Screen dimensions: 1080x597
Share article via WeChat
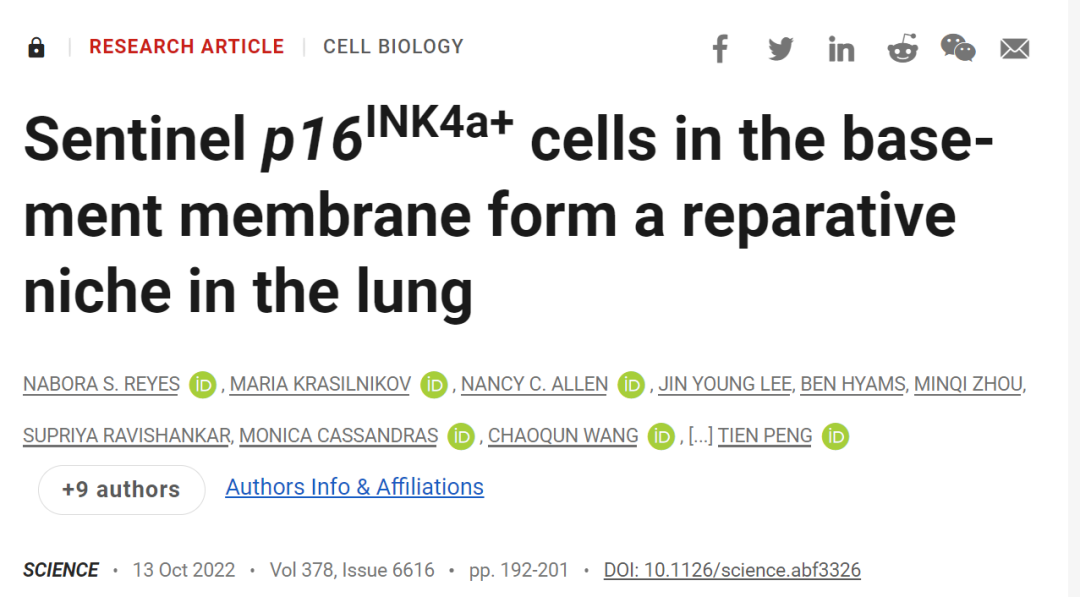tap(958, 47)
